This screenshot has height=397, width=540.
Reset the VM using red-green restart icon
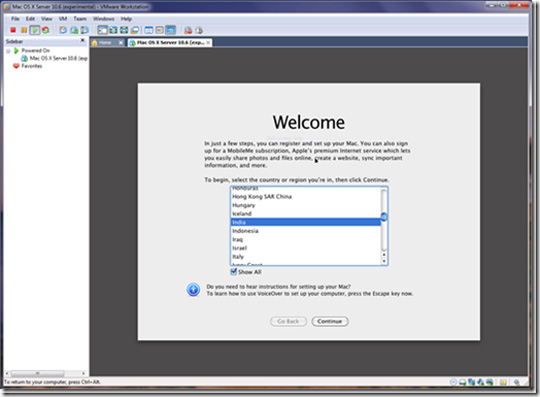click(x=45, y=30)
